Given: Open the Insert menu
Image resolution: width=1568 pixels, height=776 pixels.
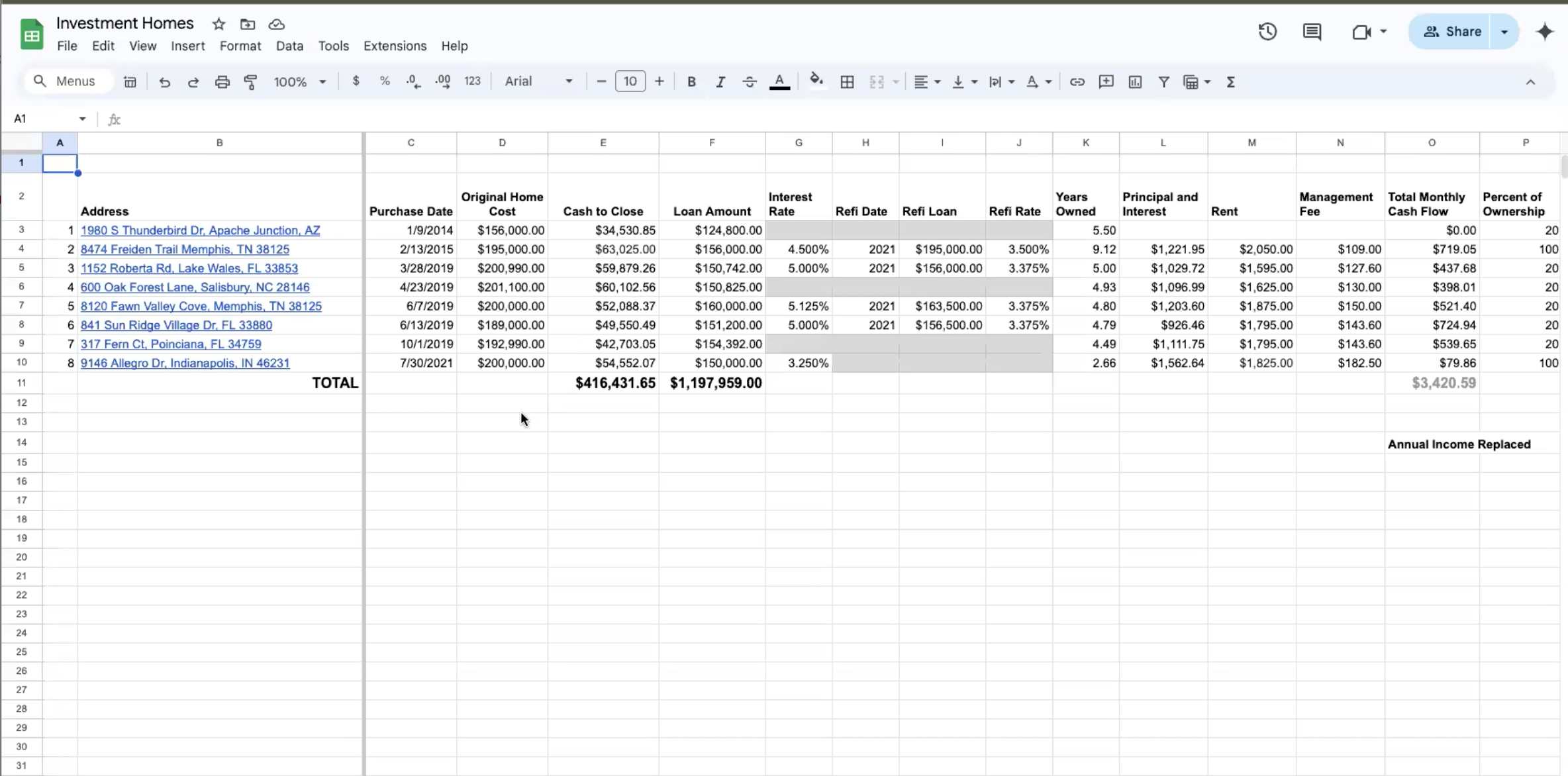Looking at the screenshot, I should click(x=188, y=46).
